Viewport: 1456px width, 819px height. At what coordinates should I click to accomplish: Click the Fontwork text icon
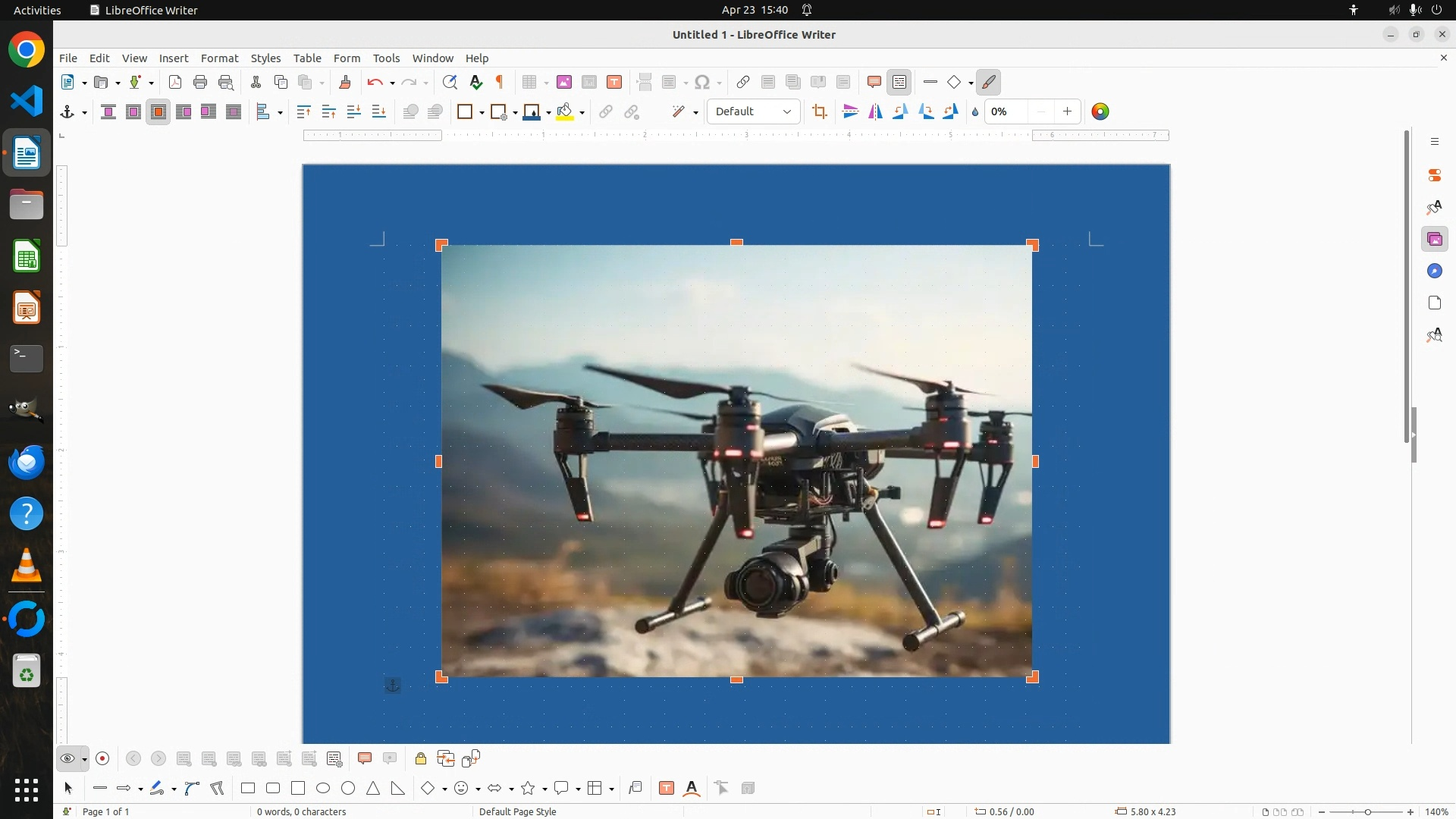coord(692,788)
